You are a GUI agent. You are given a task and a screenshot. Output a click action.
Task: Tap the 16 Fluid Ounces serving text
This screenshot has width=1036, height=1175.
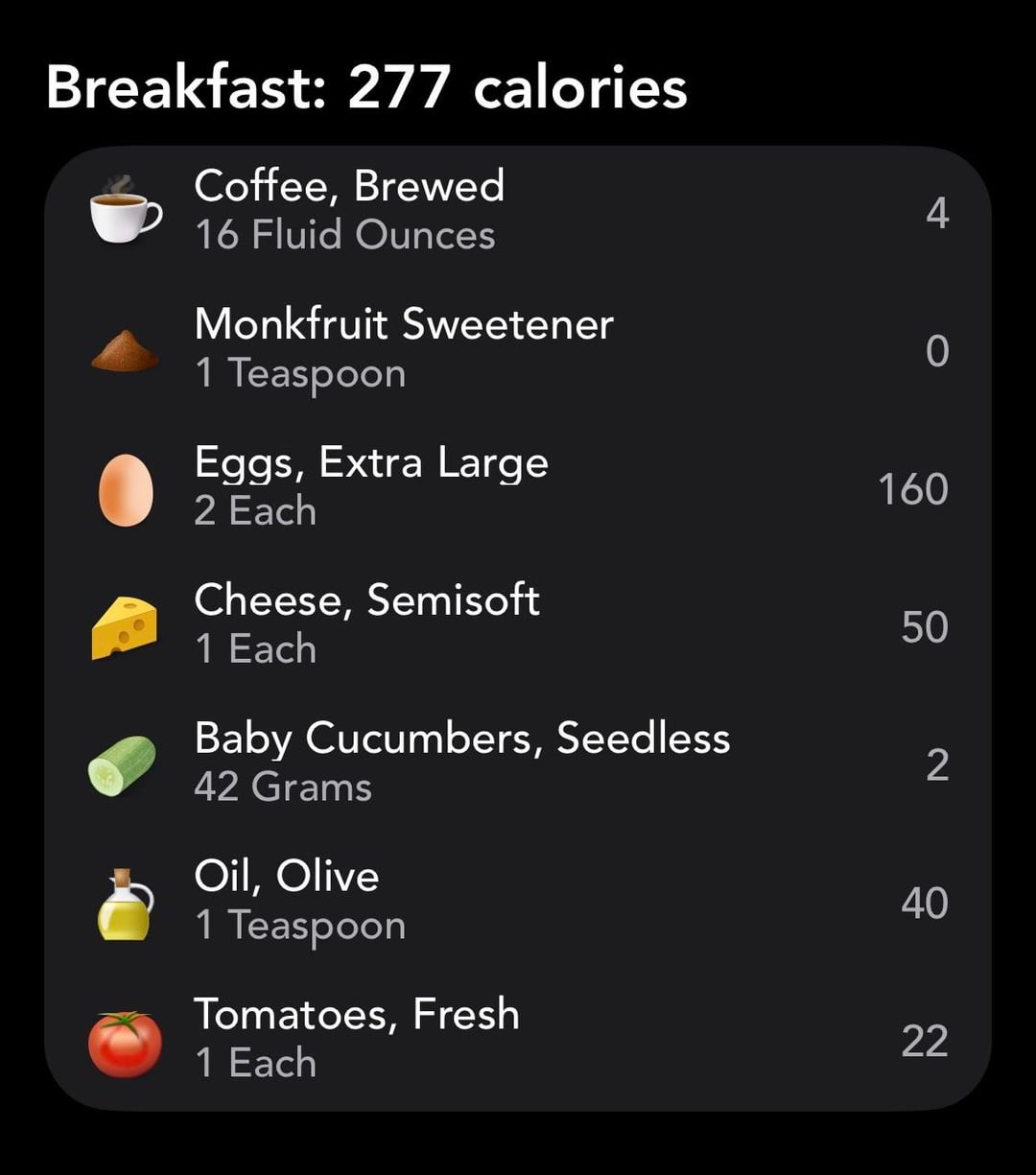click(344, 235)
